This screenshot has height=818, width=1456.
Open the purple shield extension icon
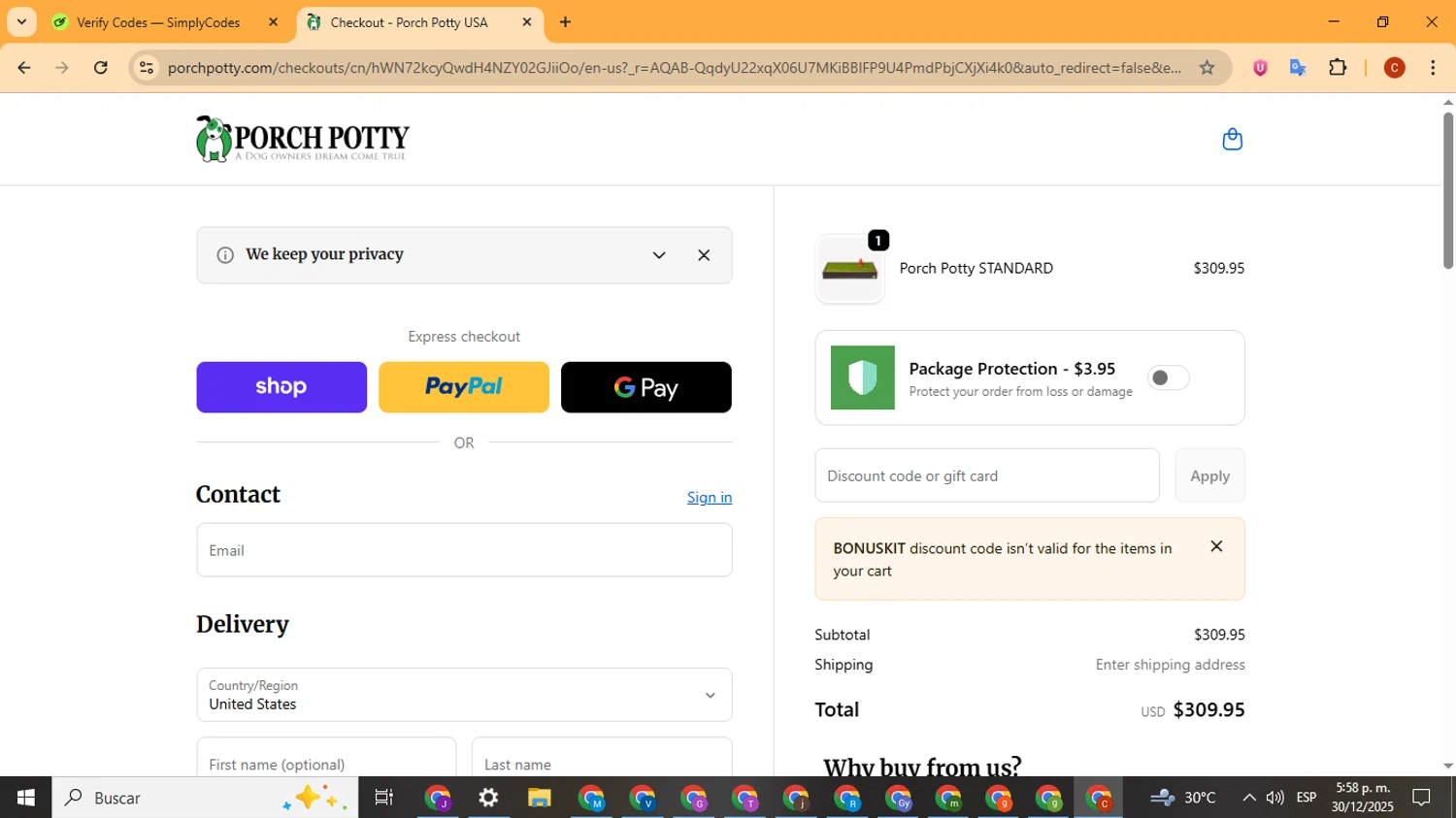[1260, 68]
